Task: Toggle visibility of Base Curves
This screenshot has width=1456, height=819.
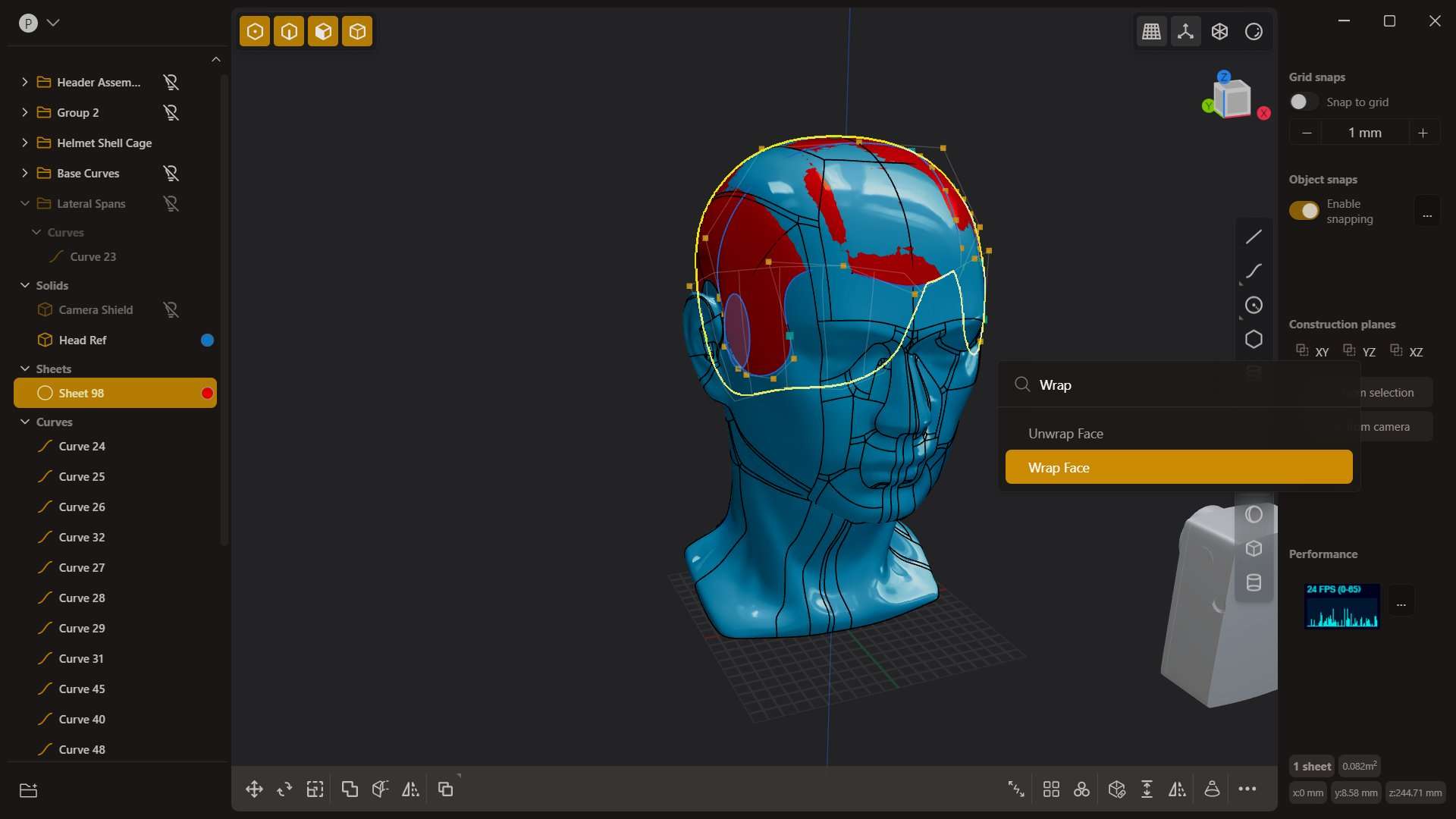Action: [x=171, y=173]
